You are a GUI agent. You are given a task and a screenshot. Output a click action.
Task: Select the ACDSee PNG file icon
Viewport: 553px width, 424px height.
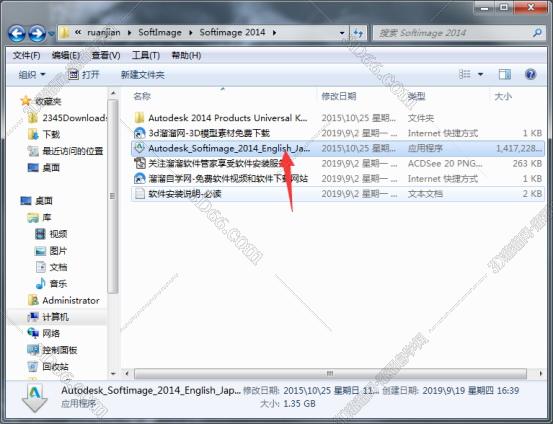coord(140,163)
